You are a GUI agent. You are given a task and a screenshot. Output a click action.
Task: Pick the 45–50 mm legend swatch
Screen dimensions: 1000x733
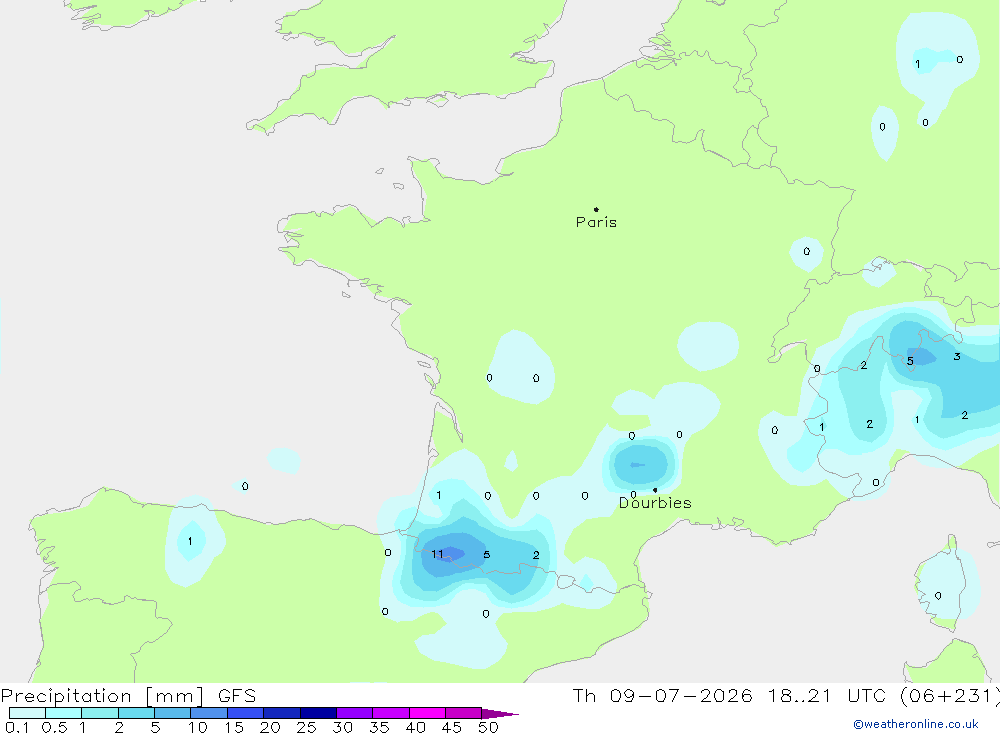tap(463, 713)
